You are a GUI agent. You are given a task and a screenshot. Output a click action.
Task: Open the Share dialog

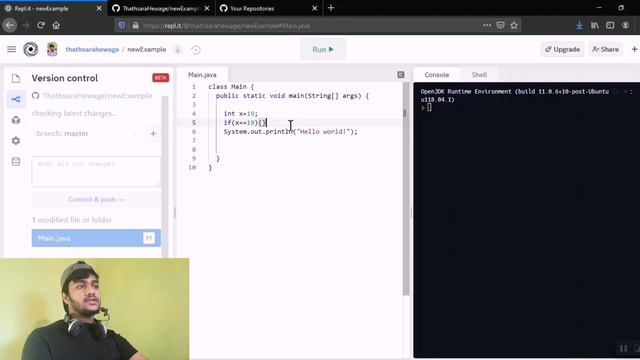click(605, 49)
